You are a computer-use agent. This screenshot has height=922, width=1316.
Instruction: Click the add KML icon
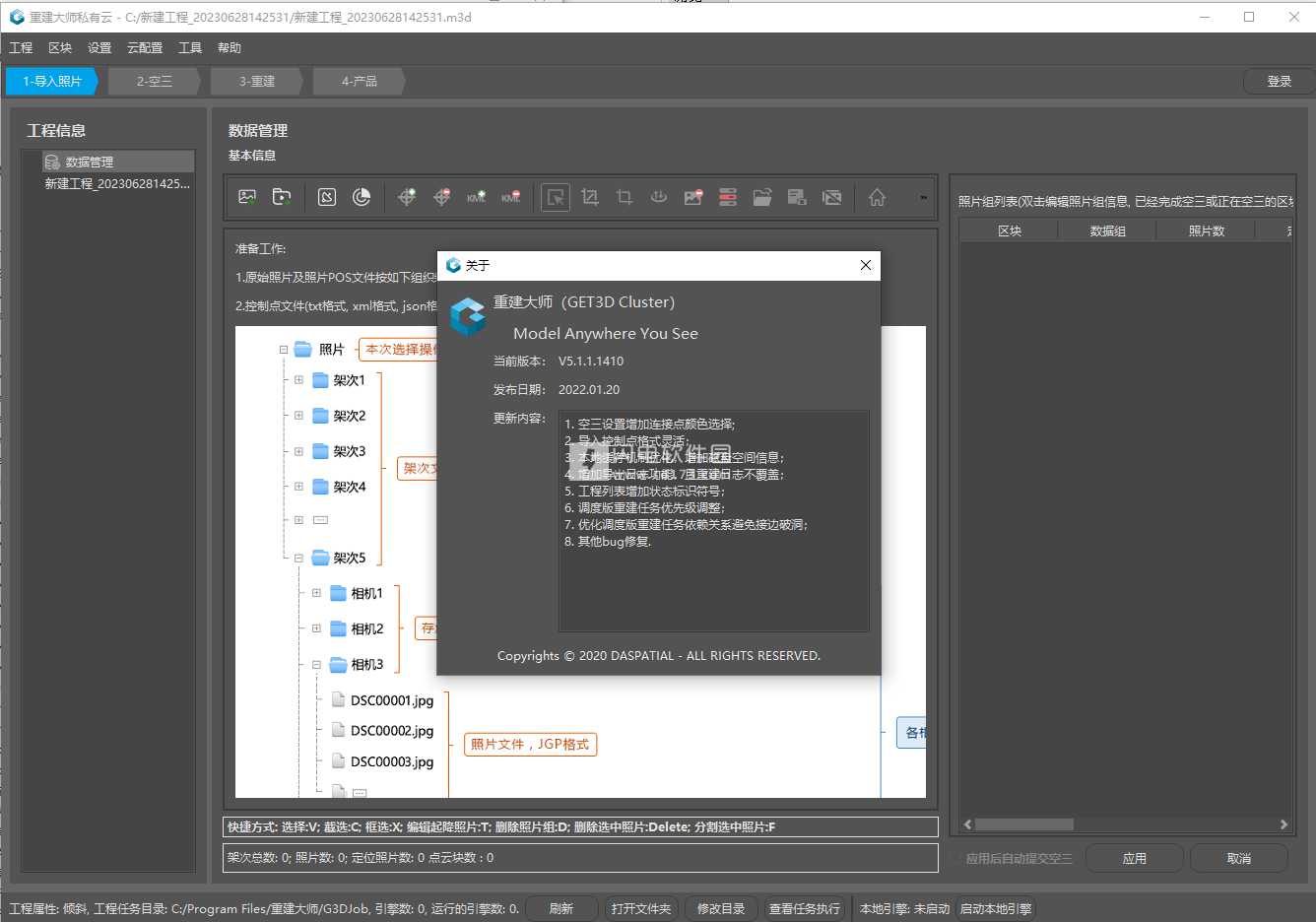(477, 197)
